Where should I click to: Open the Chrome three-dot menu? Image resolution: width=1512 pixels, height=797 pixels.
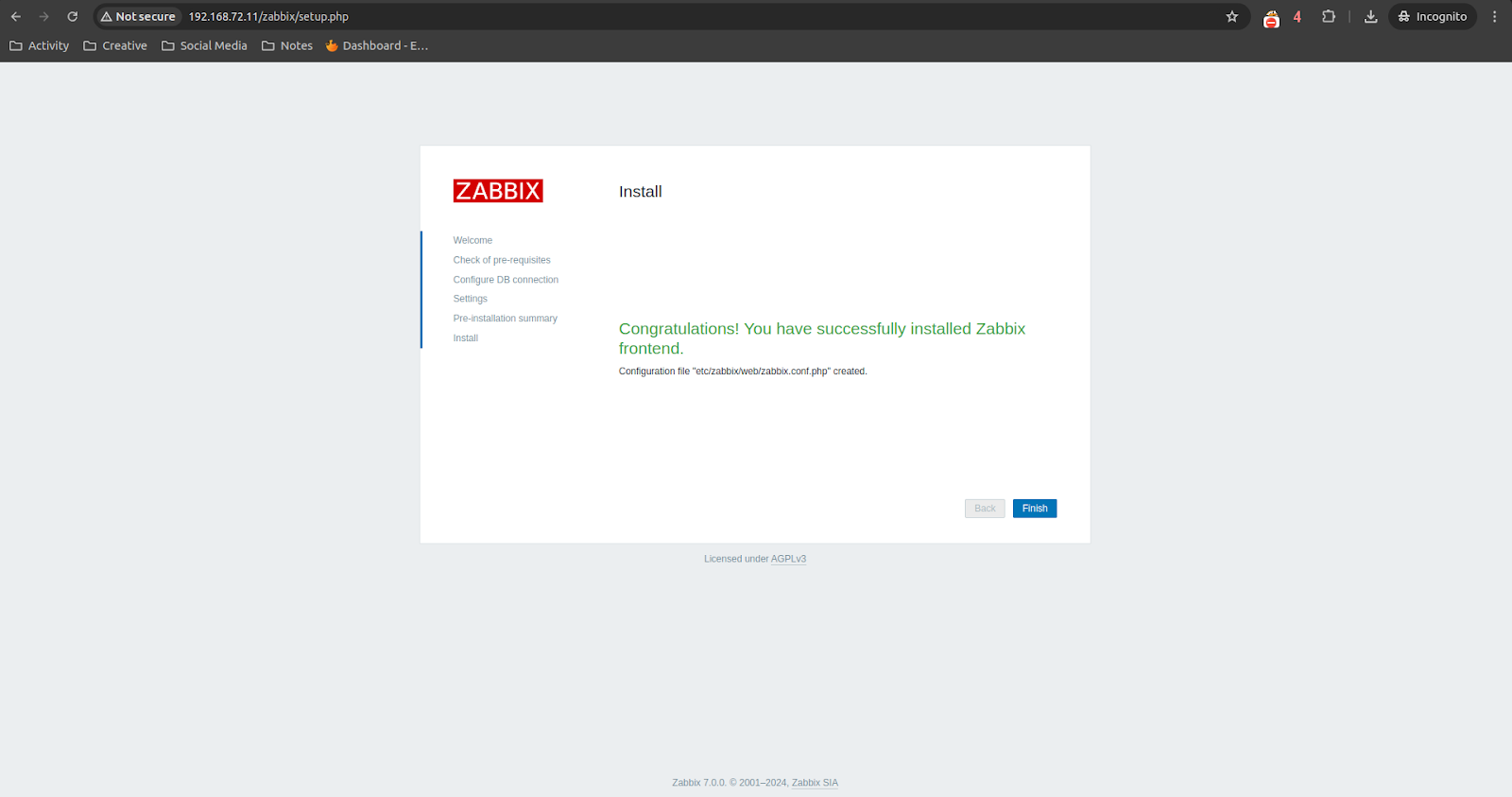(x=1495, y=17)
